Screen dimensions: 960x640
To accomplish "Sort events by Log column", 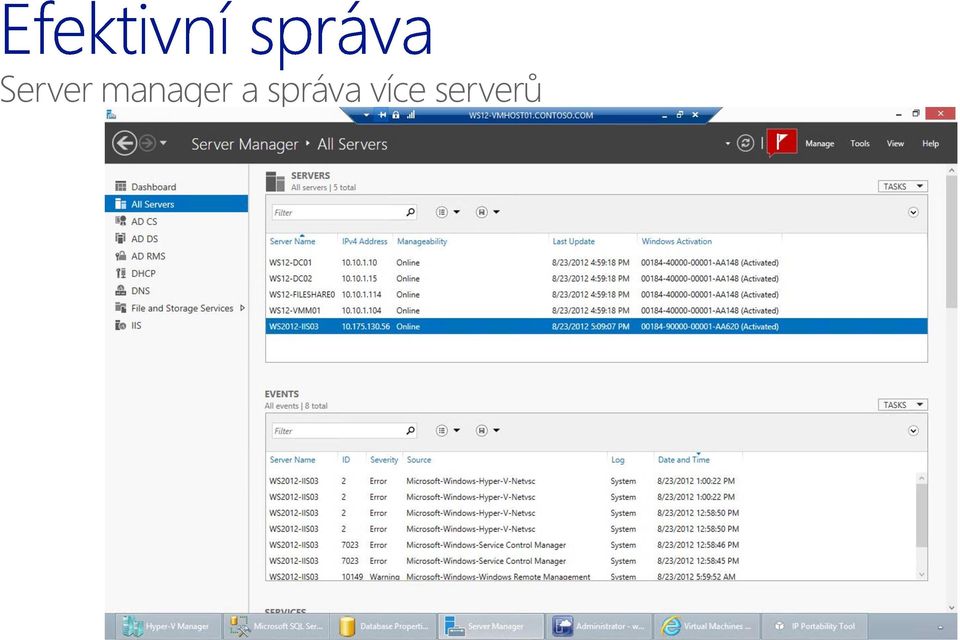I will (617, 460).
